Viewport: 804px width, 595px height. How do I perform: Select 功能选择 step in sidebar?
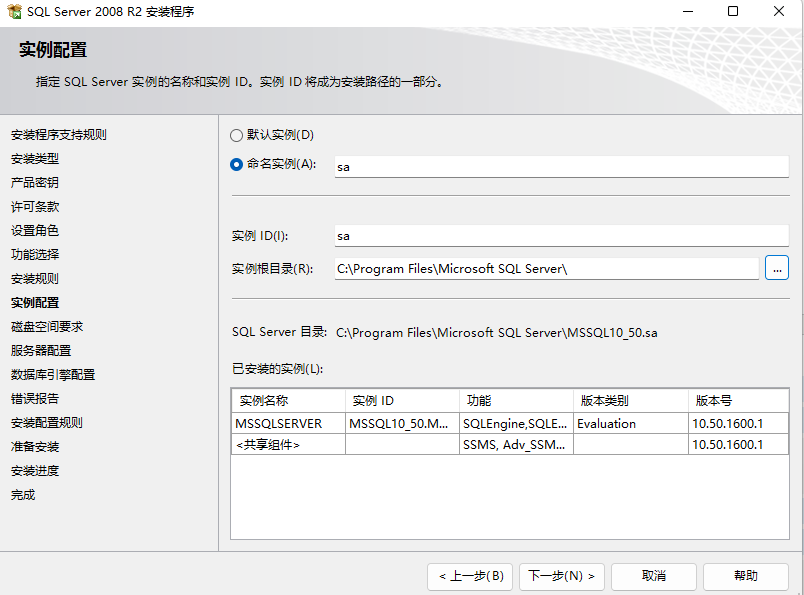35,255
